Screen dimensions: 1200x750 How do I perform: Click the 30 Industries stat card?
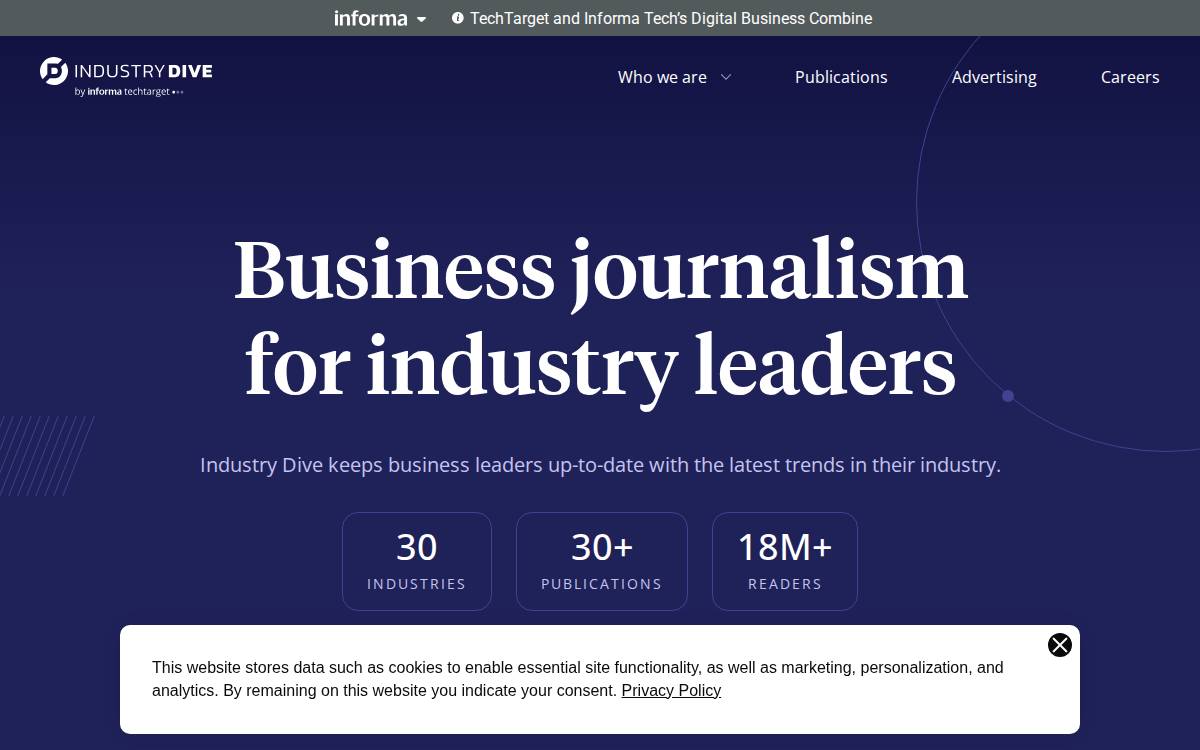point(417,561)
